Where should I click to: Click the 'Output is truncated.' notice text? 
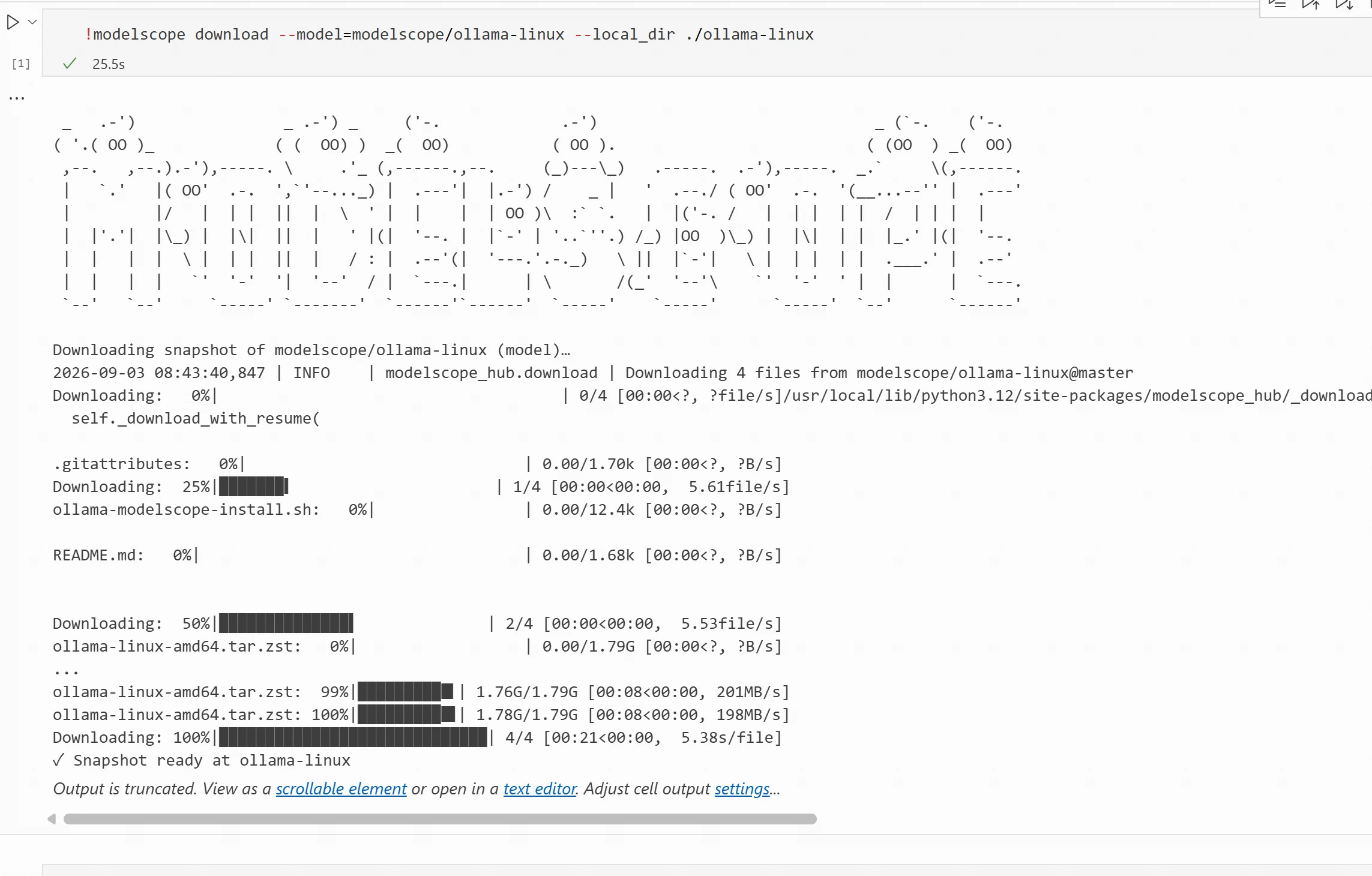pyautogui.click(x=125, y=788)
